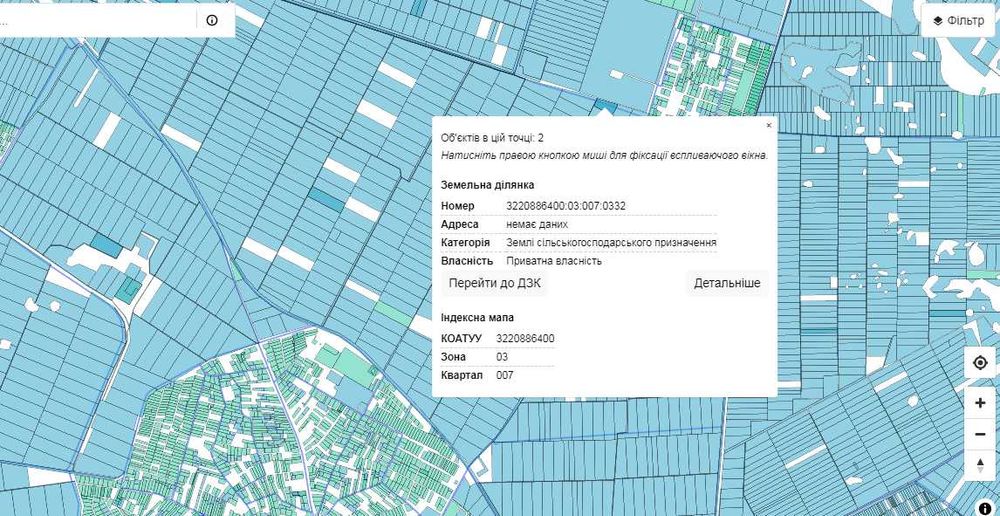Click ownership value Приватна власність
This screenshot has width=1000, height=516.
(x=554, y=261)
